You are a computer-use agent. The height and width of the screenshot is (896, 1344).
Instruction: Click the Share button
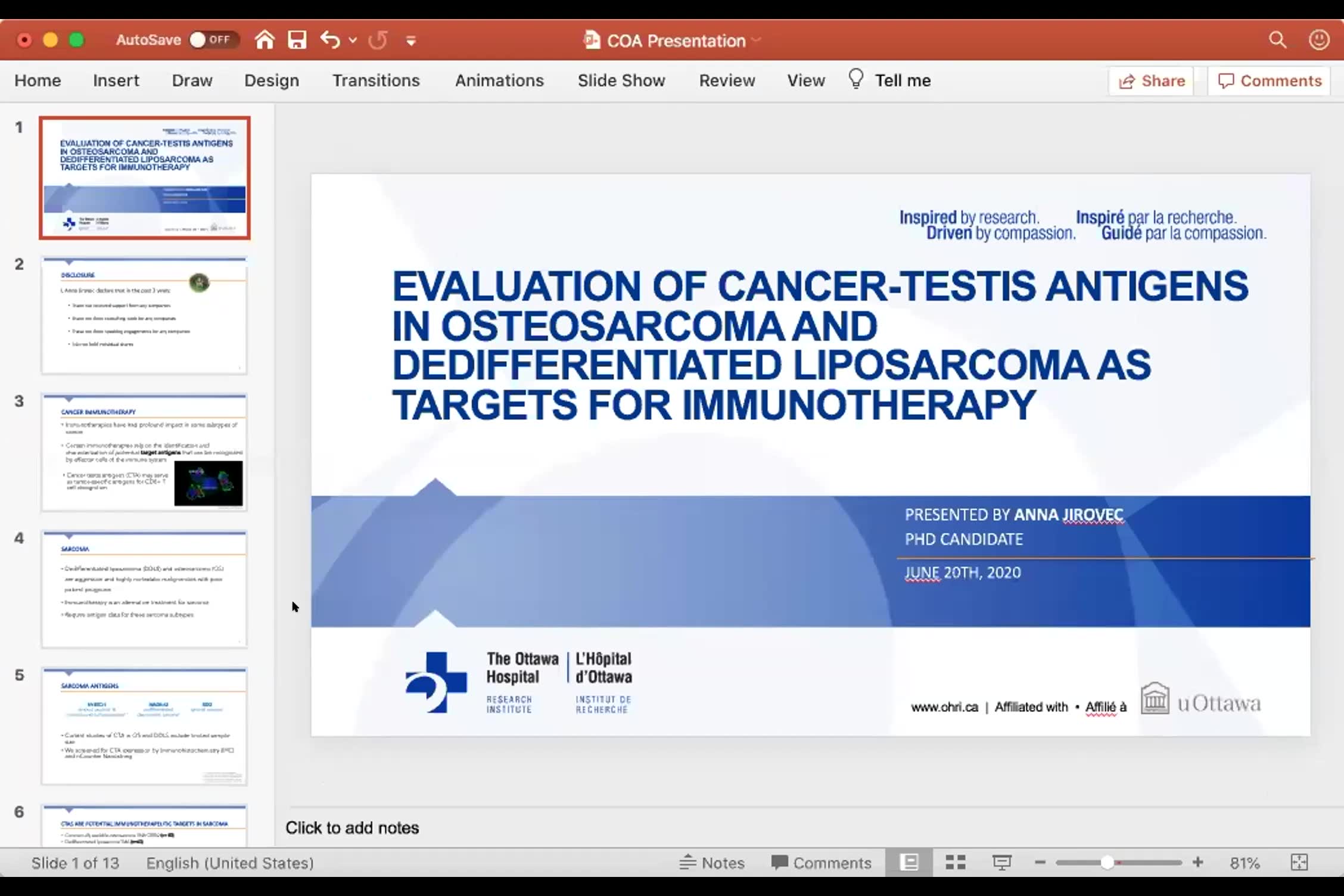click(x=1151, y=80)
